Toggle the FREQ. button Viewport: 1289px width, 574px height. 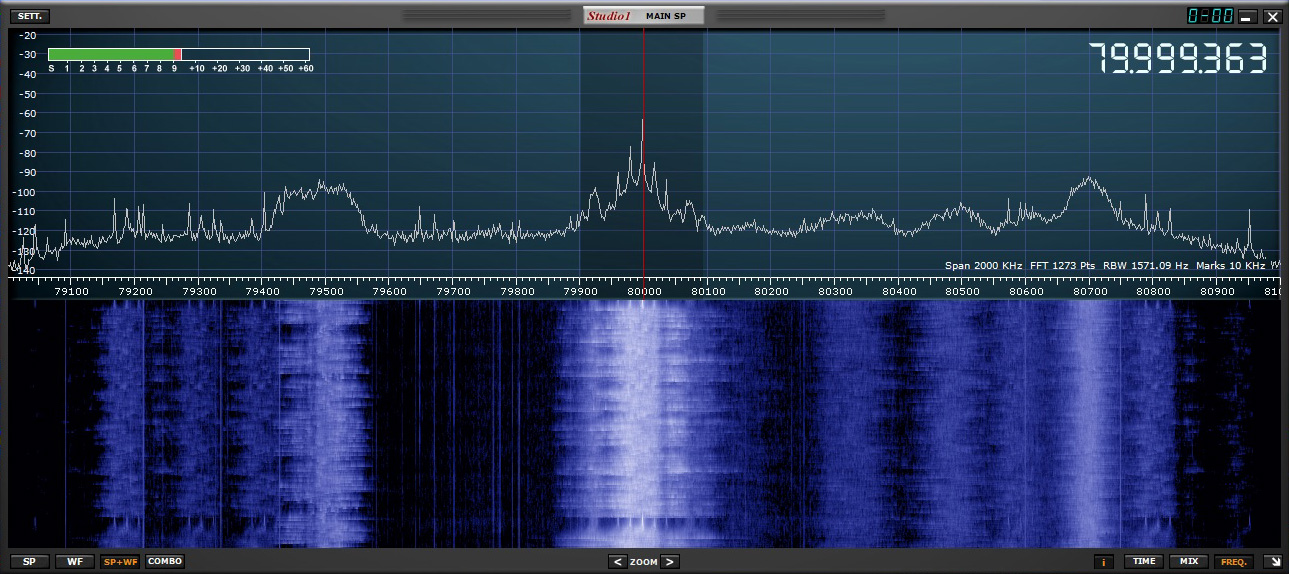click(x=1233, y=562)
